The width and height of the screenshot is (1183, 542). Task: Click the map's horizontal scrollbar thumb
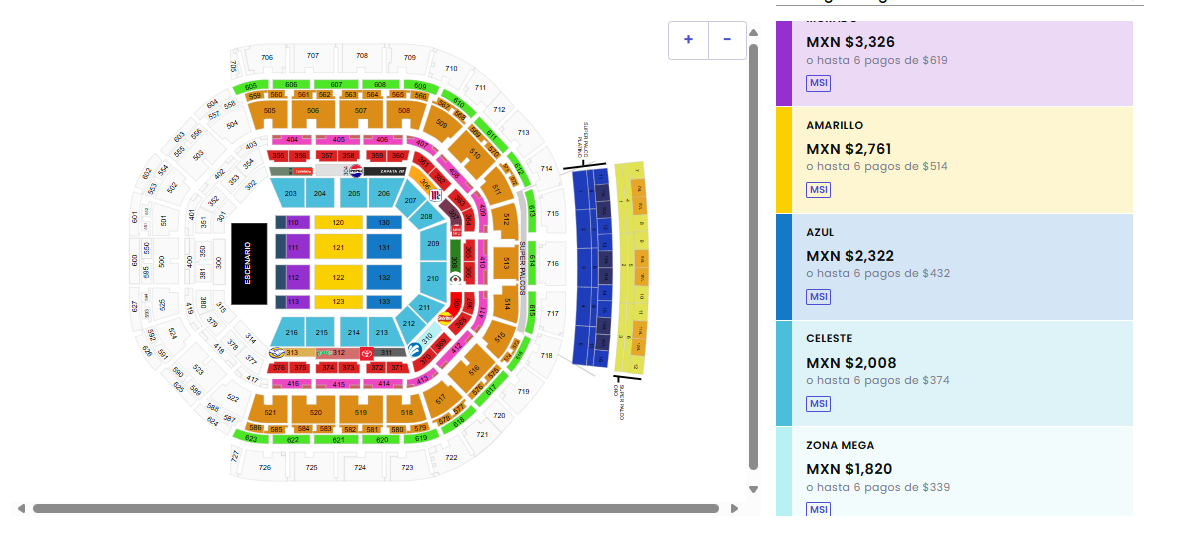(x=375, y=509)
